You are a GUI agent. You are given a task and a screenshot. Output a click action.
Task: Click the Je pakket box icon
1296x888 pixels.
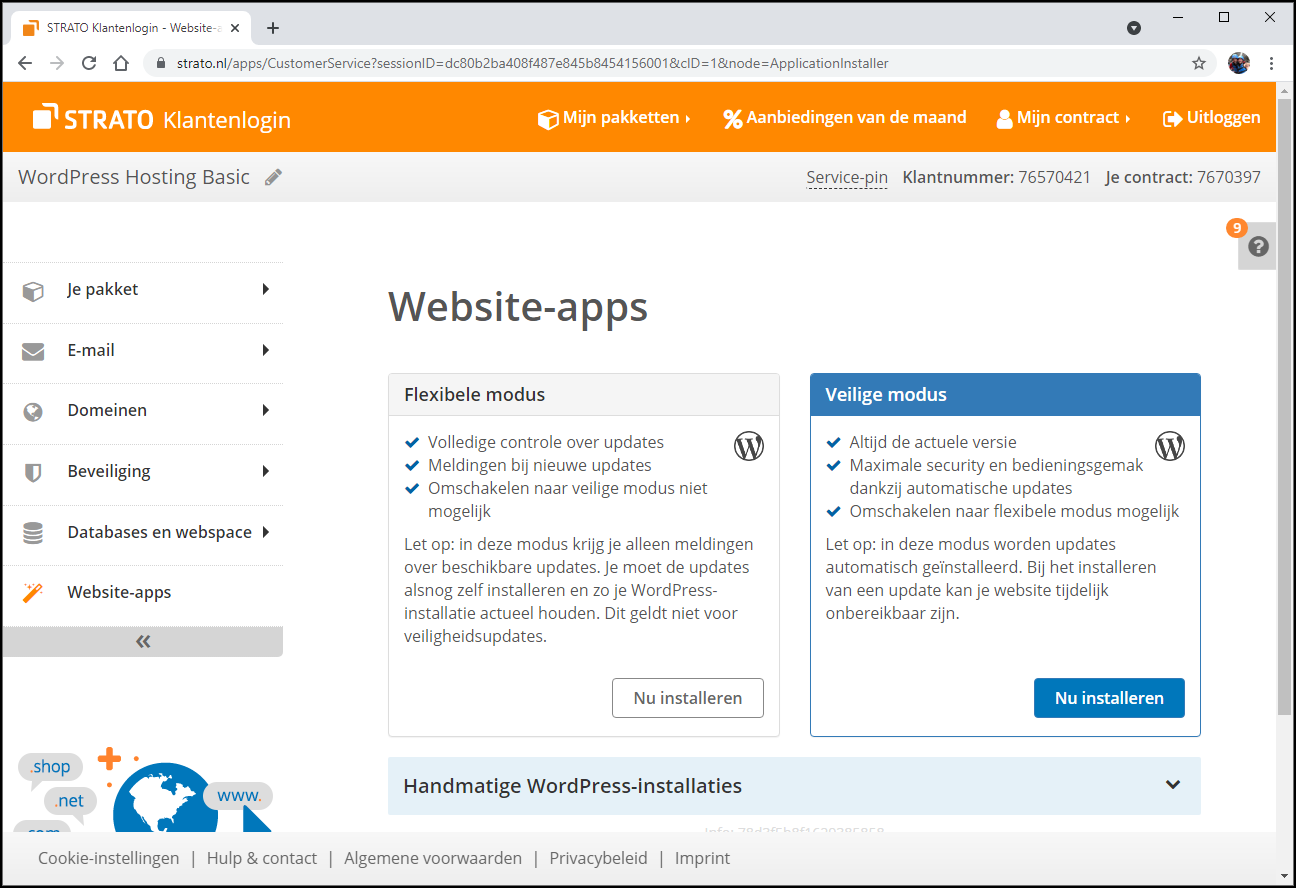point(33,290)
